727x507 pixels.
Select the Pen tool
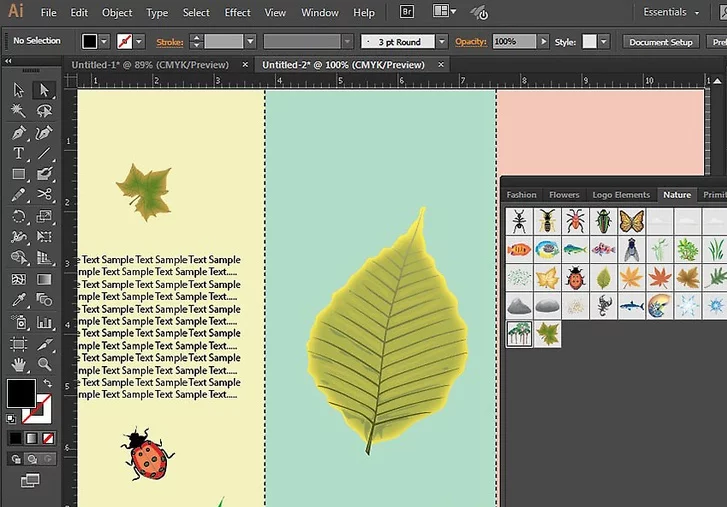[18, 132]
